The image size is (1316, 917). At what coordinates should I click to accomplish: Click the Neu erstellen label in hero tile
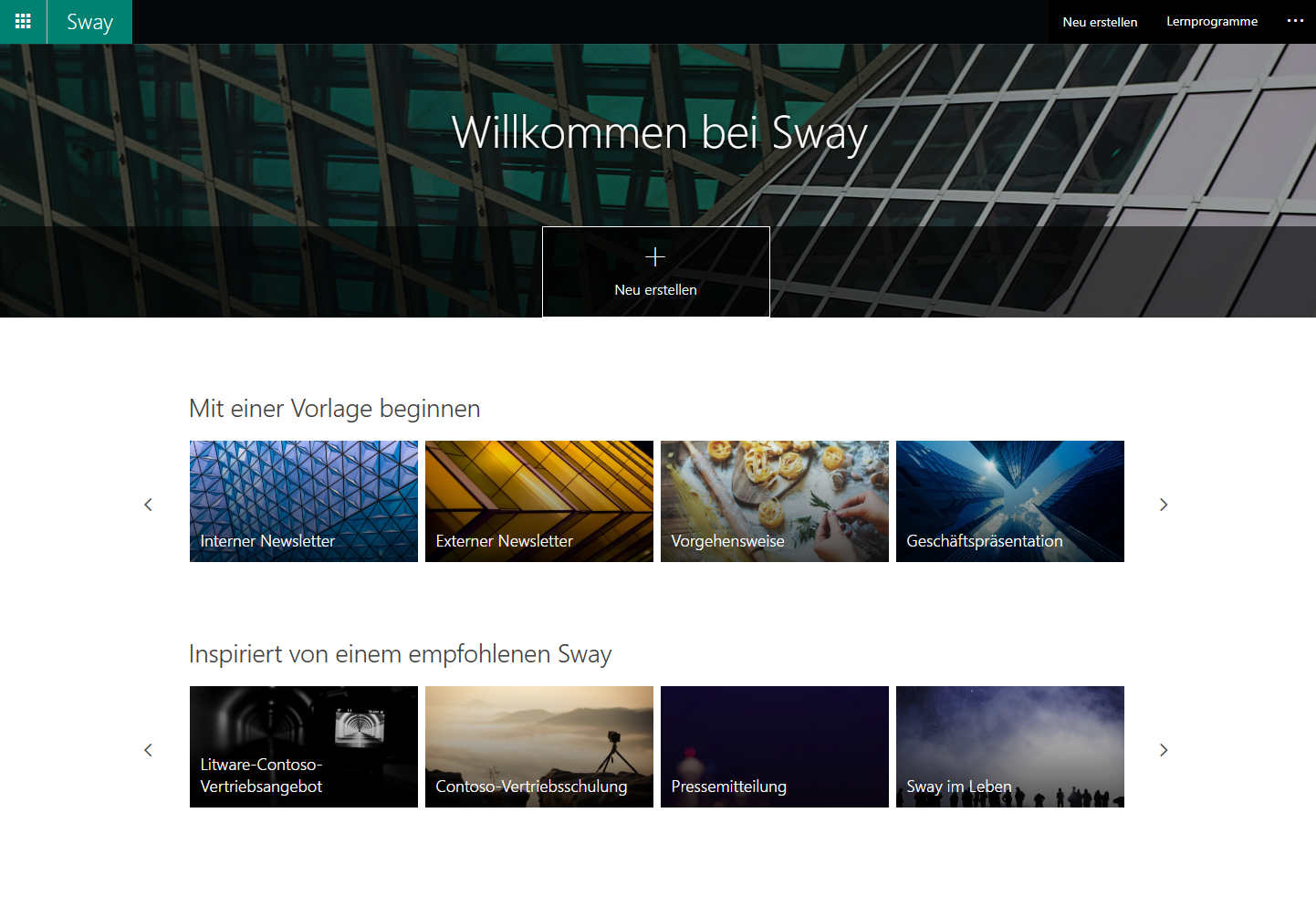tap(655, 290)
